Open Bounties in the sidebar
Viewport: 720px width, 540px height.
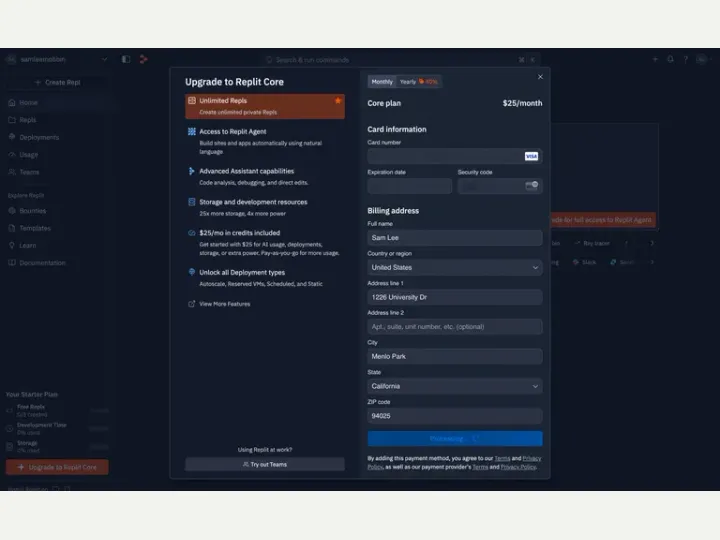(57, 211)
